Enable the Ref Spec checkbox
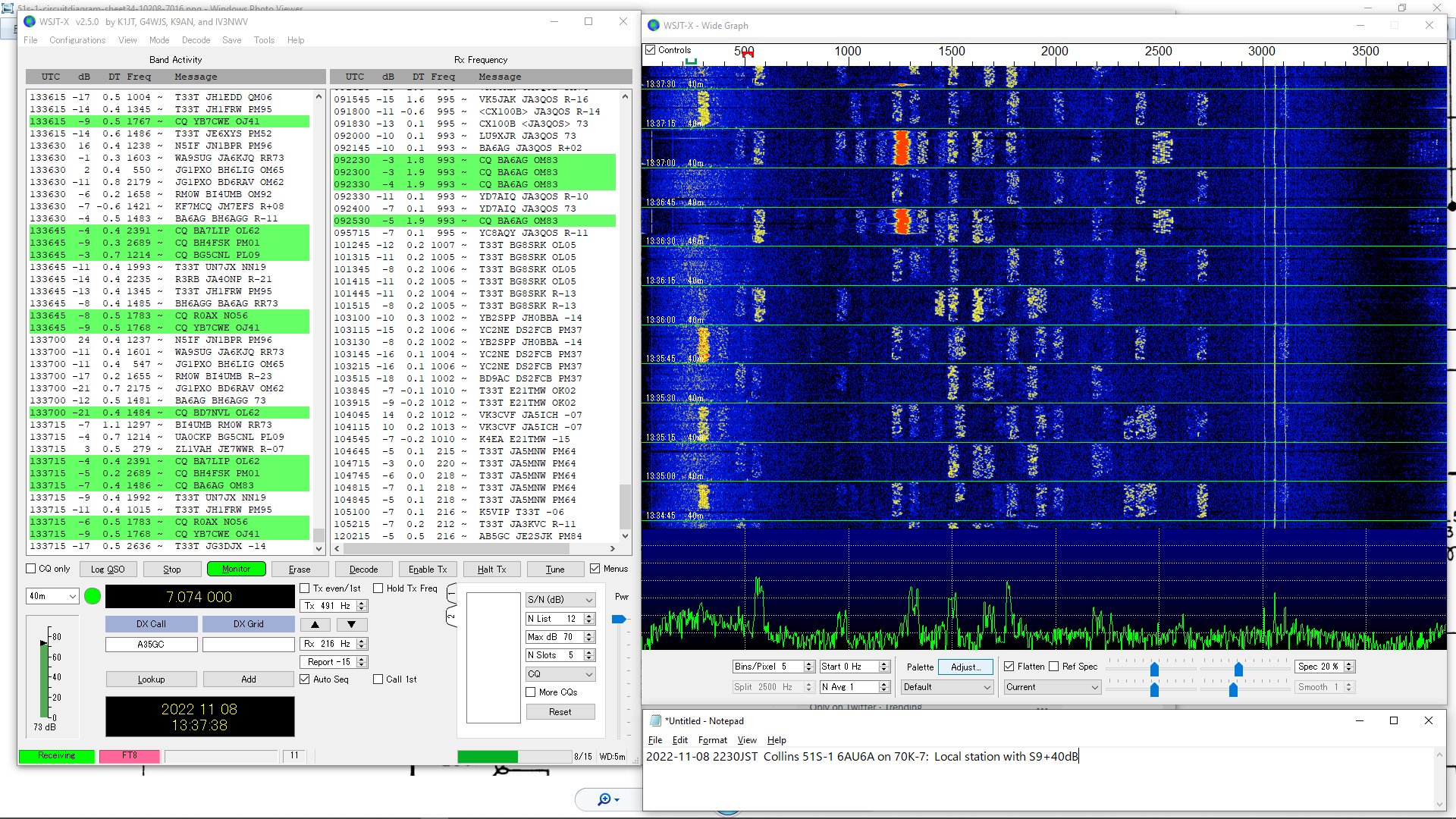Screen dimensions: 1456x819 [x=1053, y=667]
